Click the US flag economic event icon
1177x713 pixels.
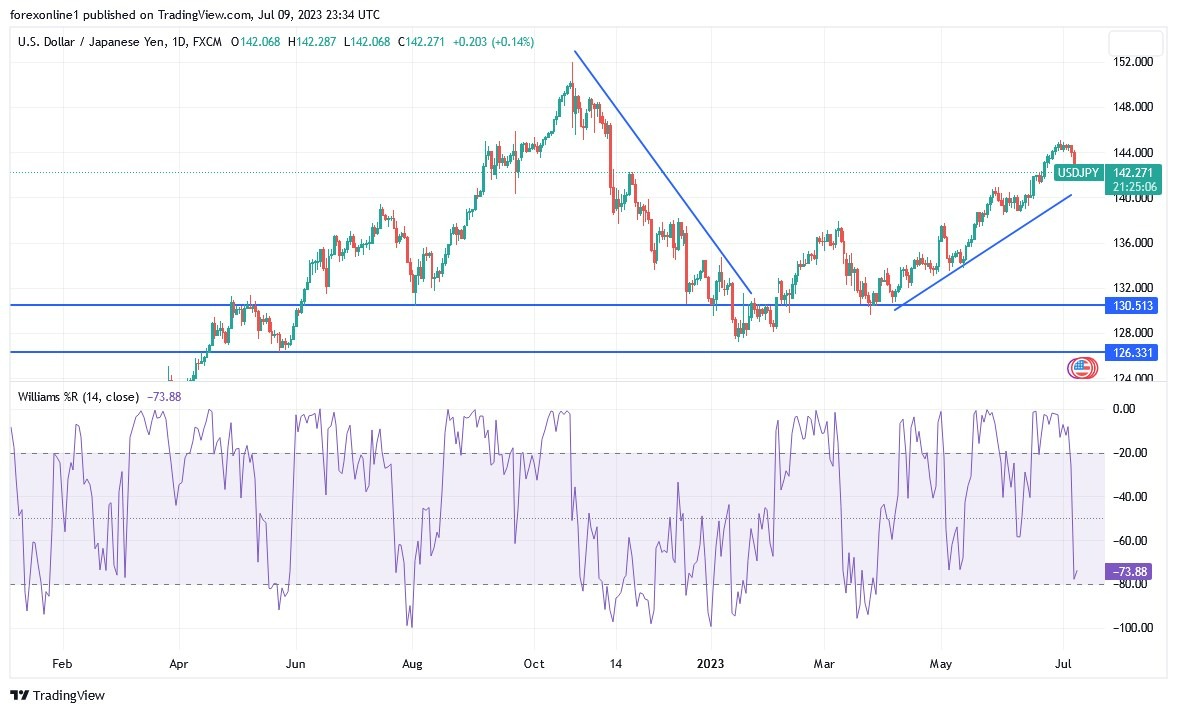1082,367
